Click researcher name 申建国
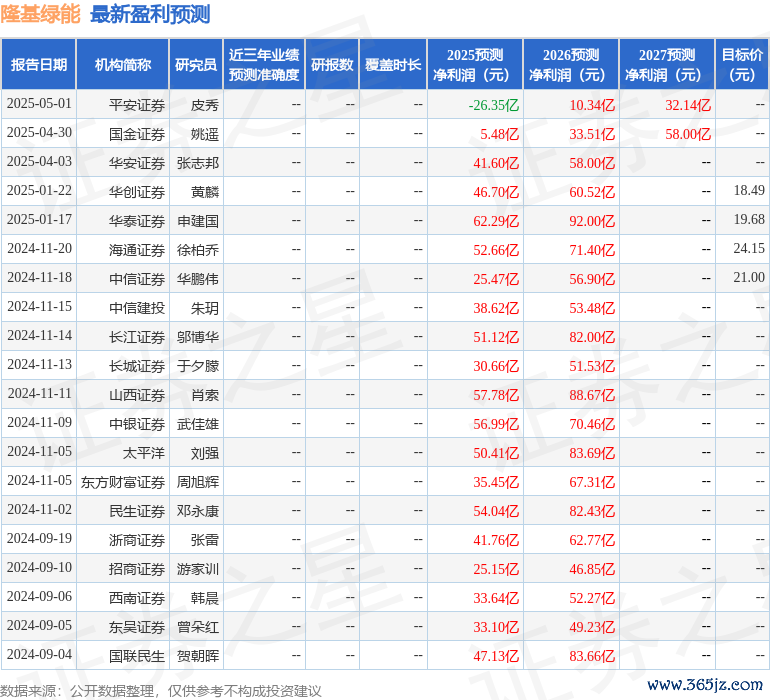 197,221
